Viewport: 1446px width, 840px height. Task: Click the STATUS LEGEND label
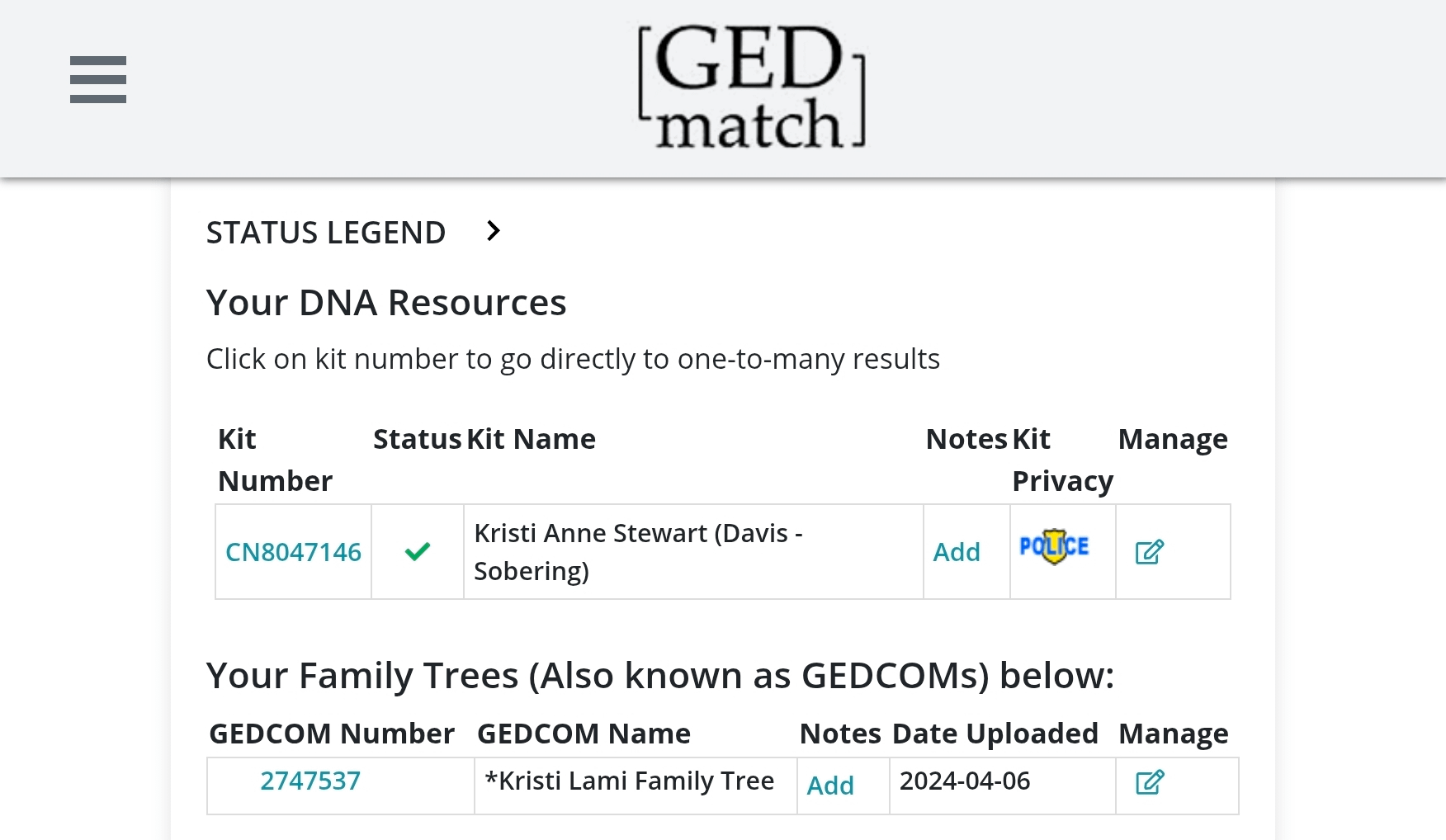click(326, 233)
